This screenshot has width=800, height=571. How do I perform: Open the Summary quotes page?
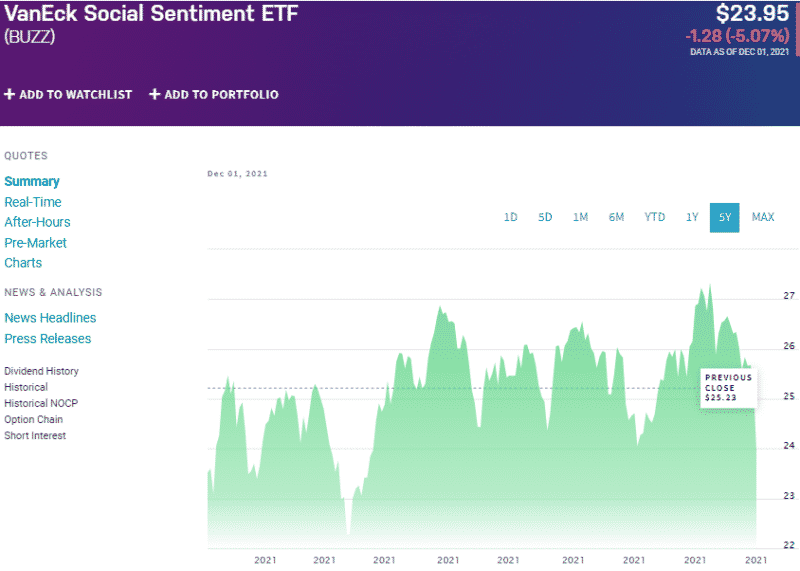pyautogui.click(x=32, y=182)
